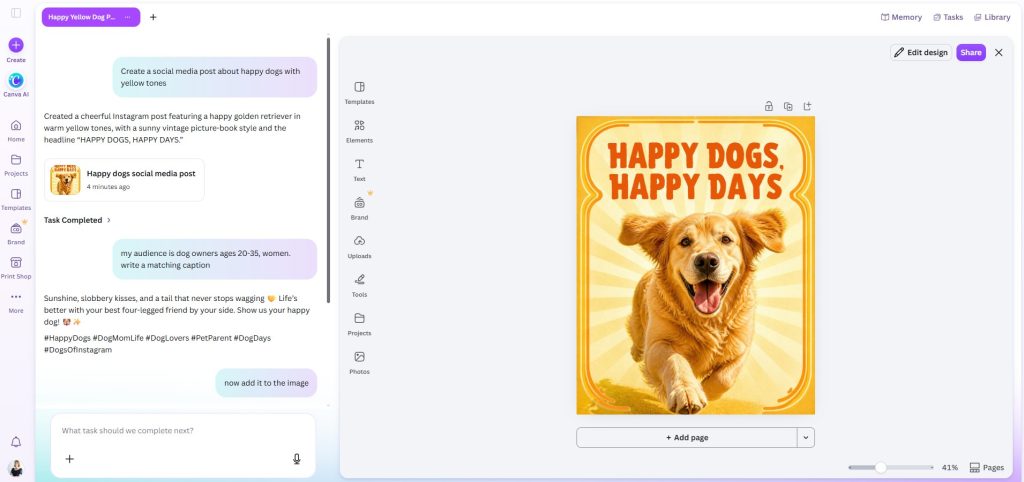
Task: Open Tasks in the top bar
Action: point(948,17)
